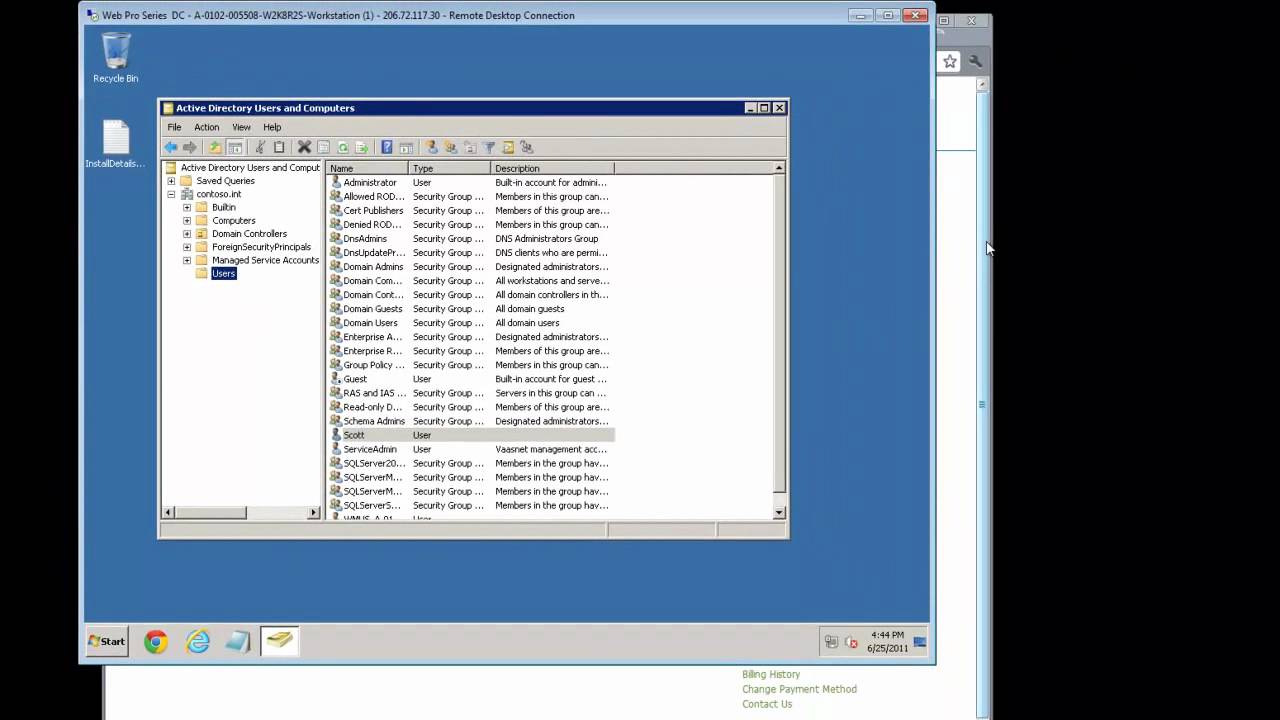Image resolution: width=1280 pixels, height=720 pixels.
Task: Create a new user via toolbar icon
Action: 432,147
